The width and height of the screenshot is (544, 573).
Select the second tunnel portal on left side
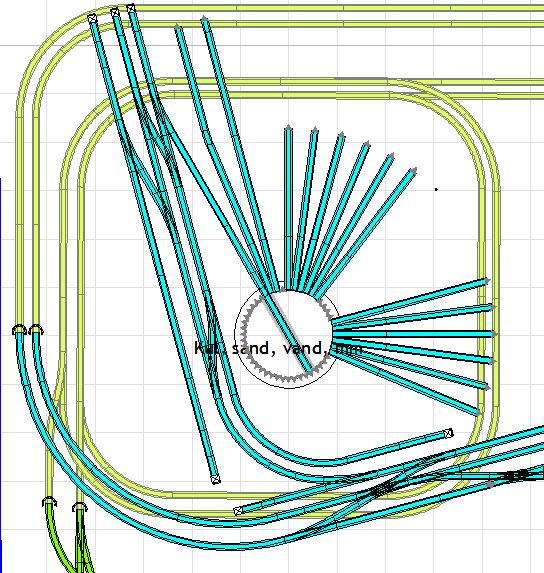(x=36, y=330)
